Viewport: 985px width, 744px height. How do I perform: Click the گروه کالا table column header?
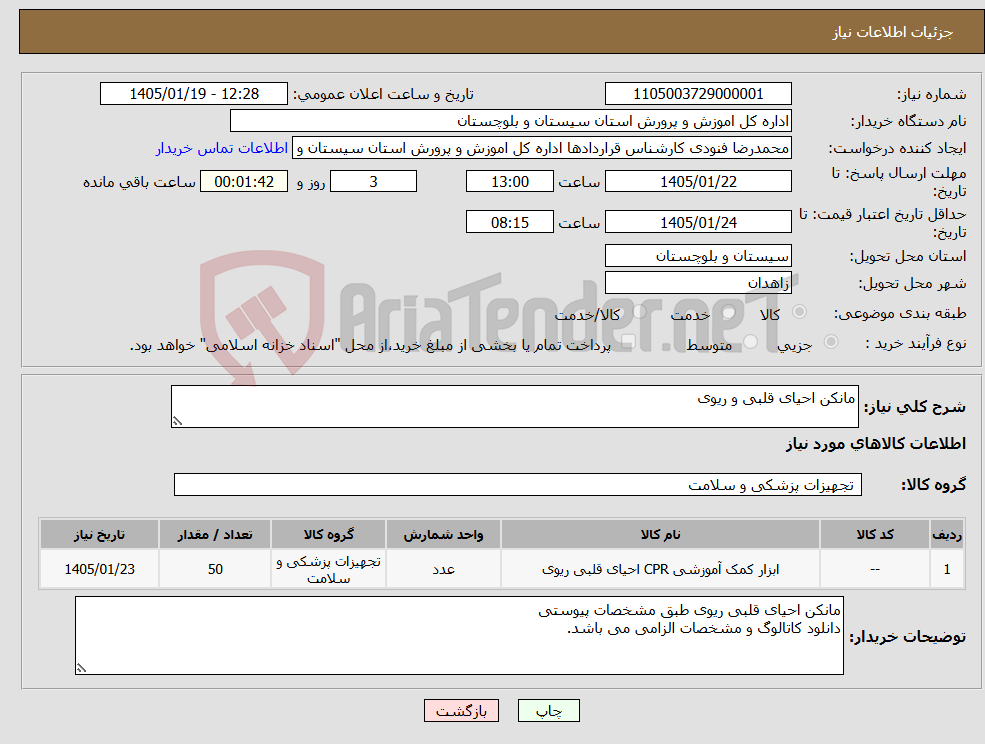329,535
